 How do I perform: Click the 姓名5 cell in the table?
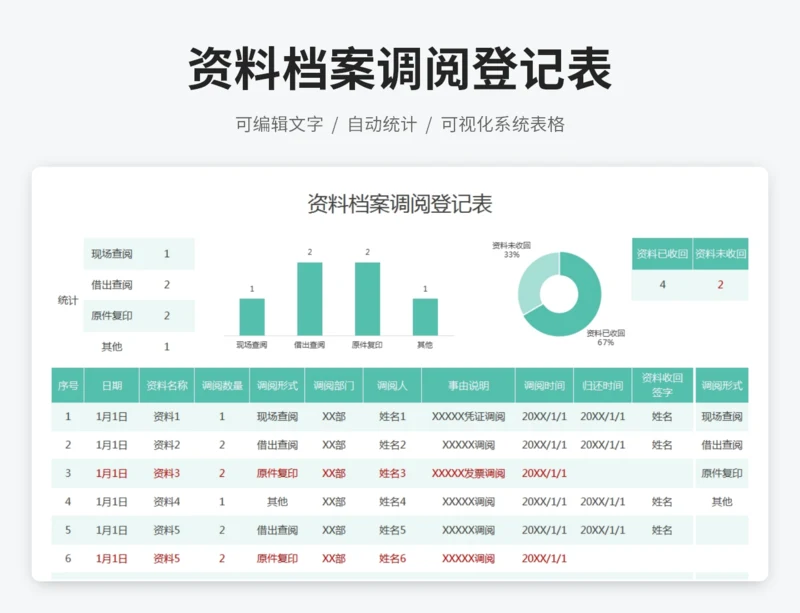pos(392,530)
